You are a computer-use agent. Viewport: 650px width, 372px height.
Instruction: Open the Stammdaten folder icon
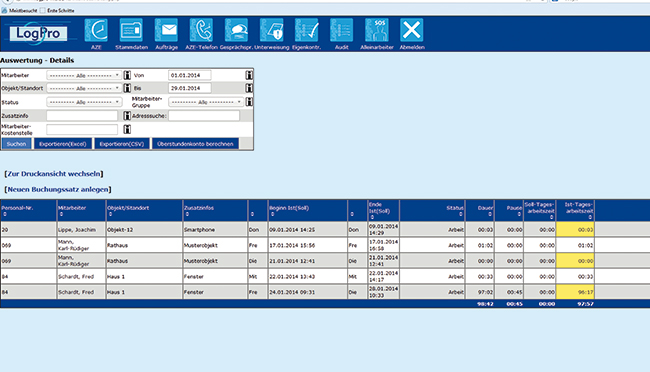coord(131,30)
